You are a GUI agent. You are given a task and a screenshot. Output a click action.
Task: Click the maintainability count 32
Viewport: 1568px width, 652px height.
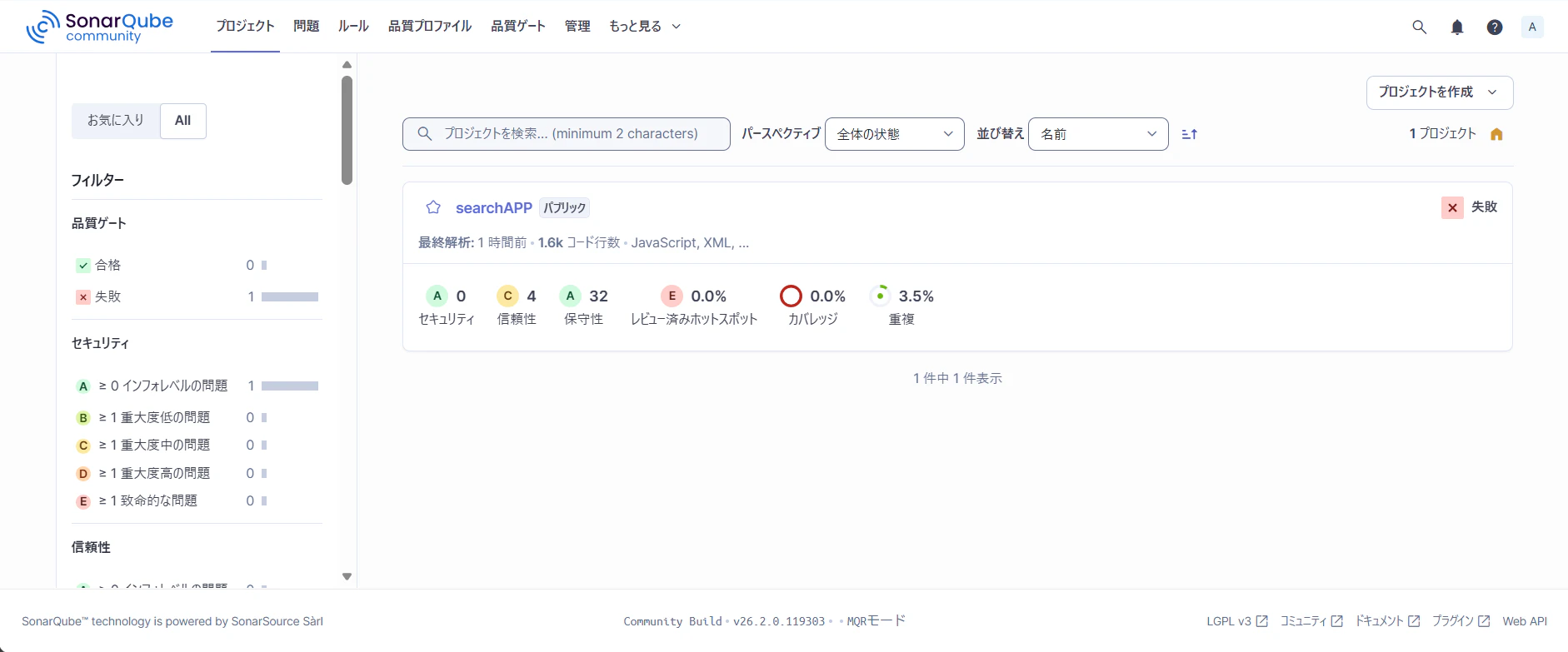pos(599,296)
